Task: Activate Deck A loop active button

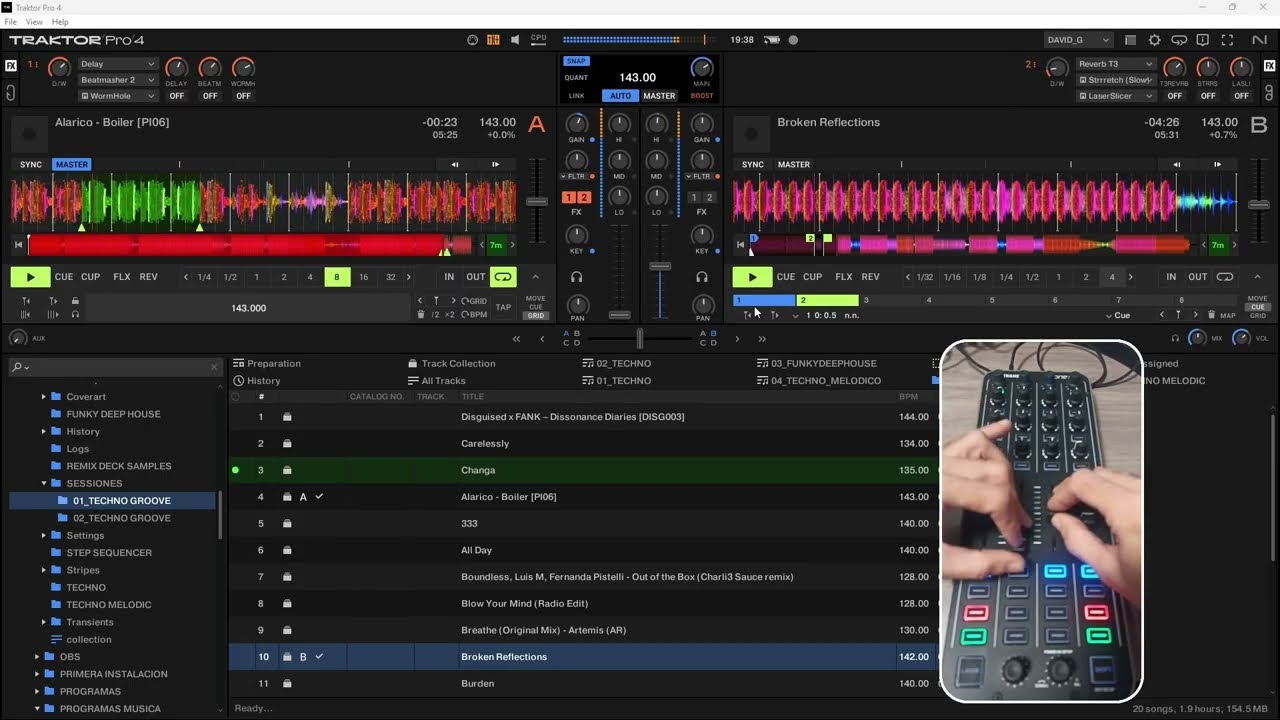Action: tap(503, 277)
